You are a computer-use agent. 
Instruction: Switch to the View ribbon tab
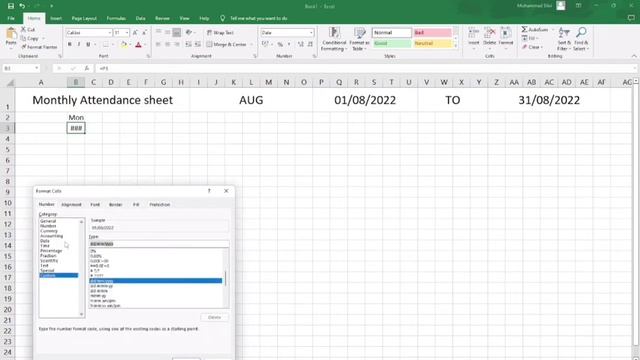click(x=184, y=18)
